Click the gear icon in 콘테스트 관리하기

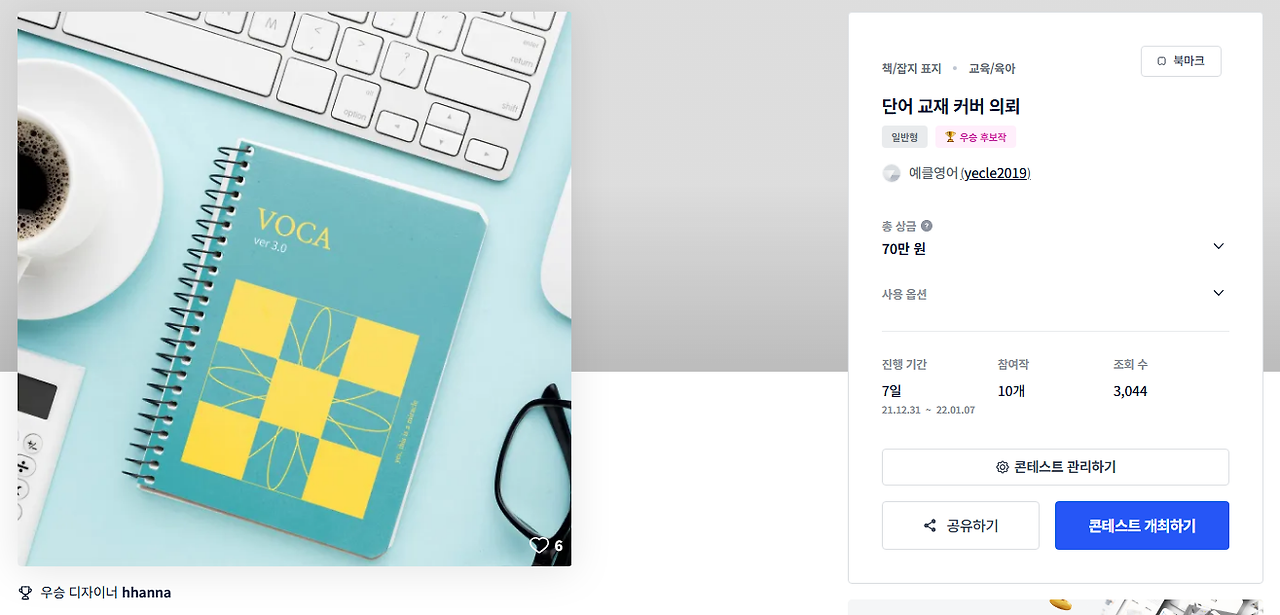pos(1002,467)
